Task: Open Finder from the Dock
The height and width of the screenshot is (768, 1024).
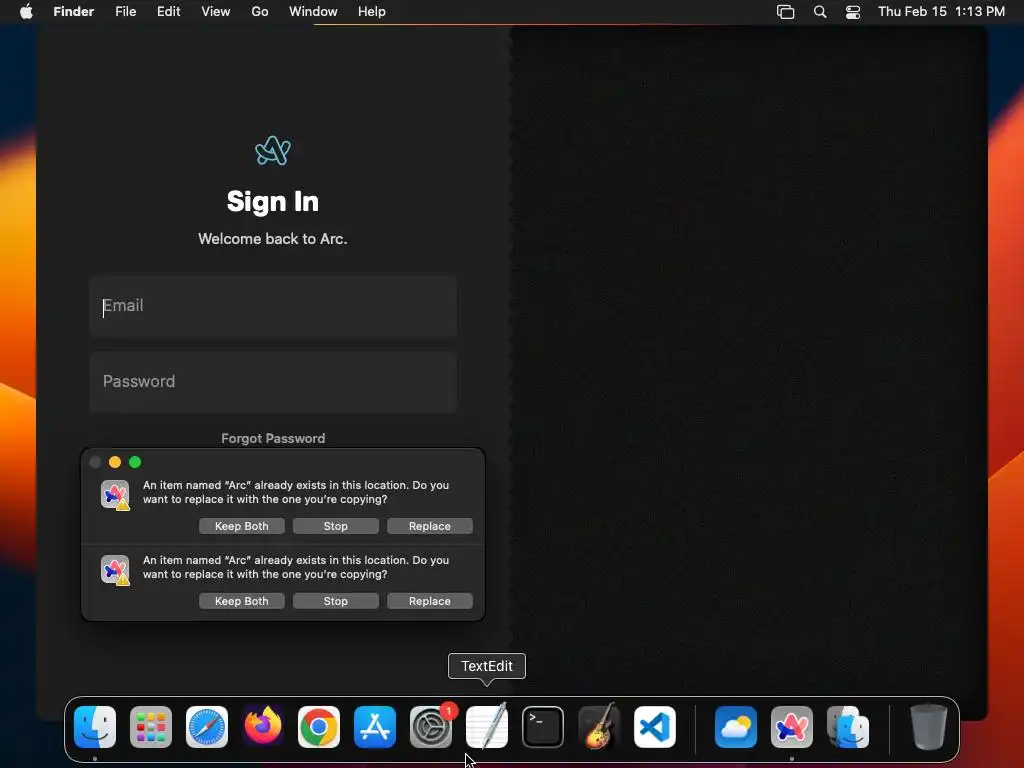Action: tap(95, 727)
